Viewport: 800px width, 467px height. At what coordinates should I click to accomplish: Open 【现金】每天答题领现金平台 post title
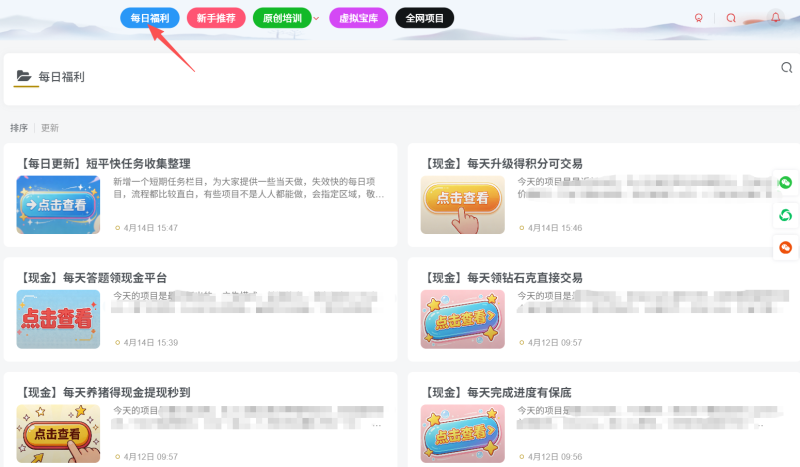[x=93, y=277]
